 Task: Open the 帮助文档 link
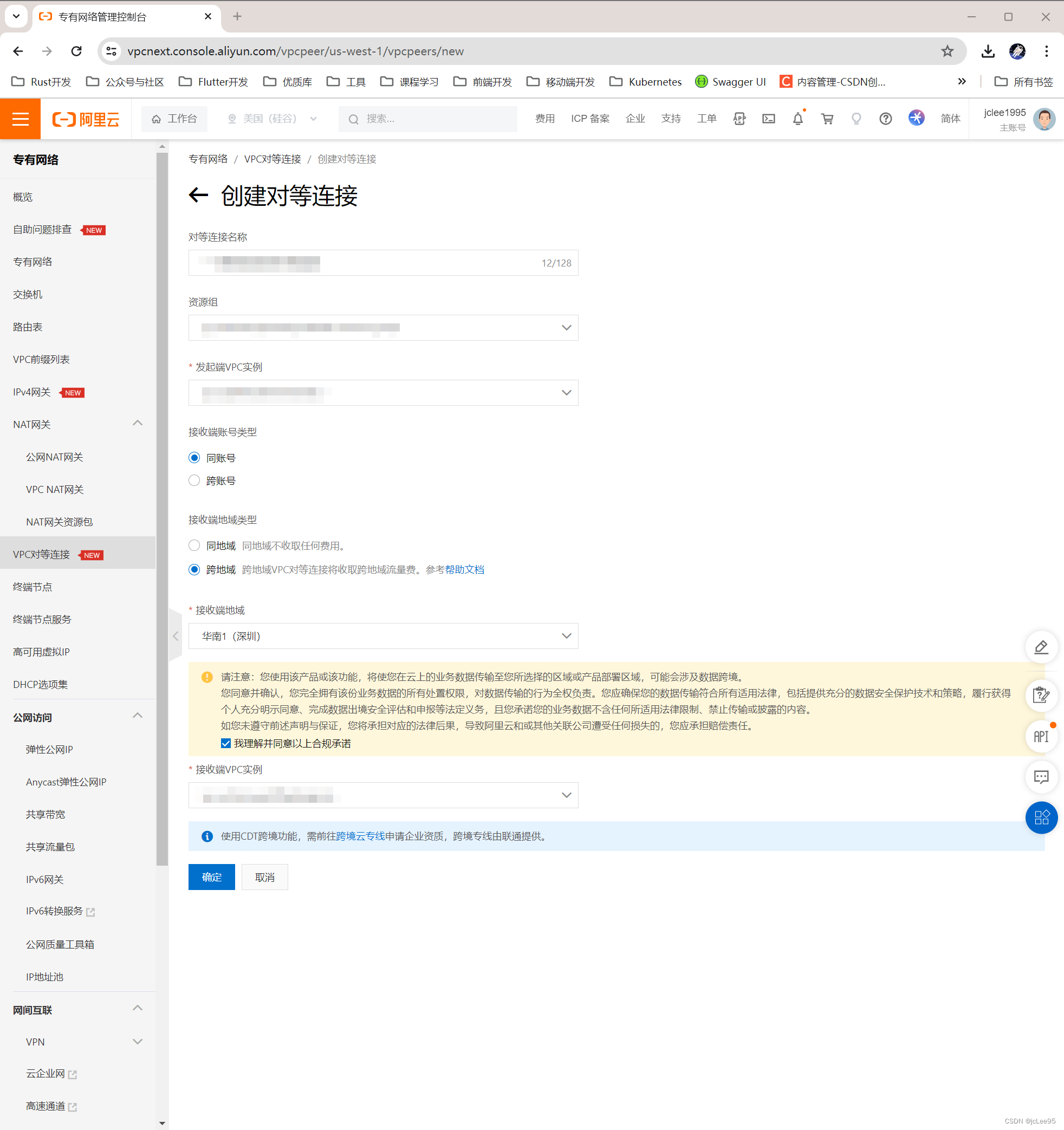click(x=464, y=569)
